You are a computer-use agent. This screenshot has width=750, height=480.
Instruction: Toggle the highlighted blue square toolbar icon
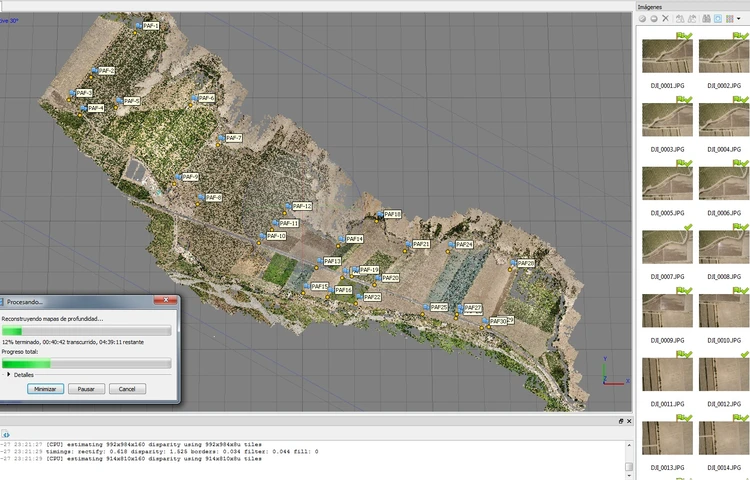[x=717, y=19]
